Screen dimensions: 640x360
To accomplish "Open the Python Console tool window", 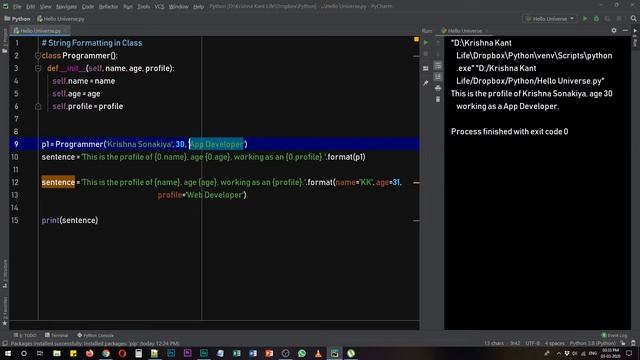I will click(95, 335).
